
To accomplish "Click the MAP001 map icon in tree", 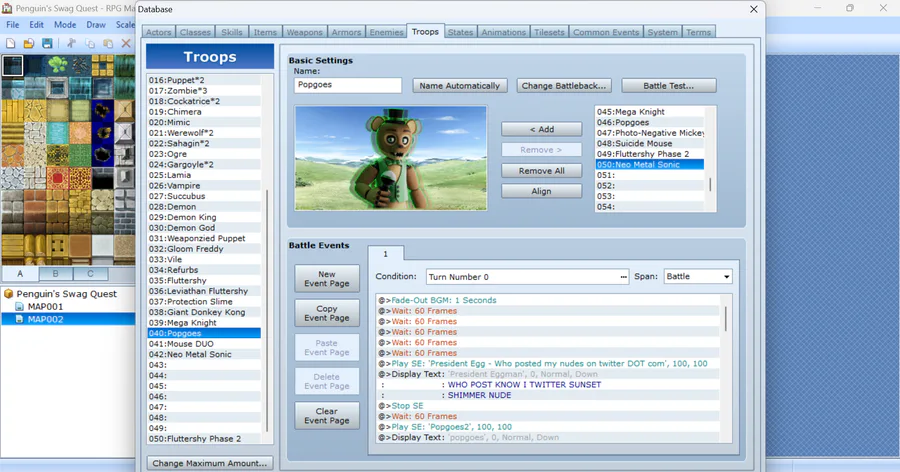I will point(20,307).
